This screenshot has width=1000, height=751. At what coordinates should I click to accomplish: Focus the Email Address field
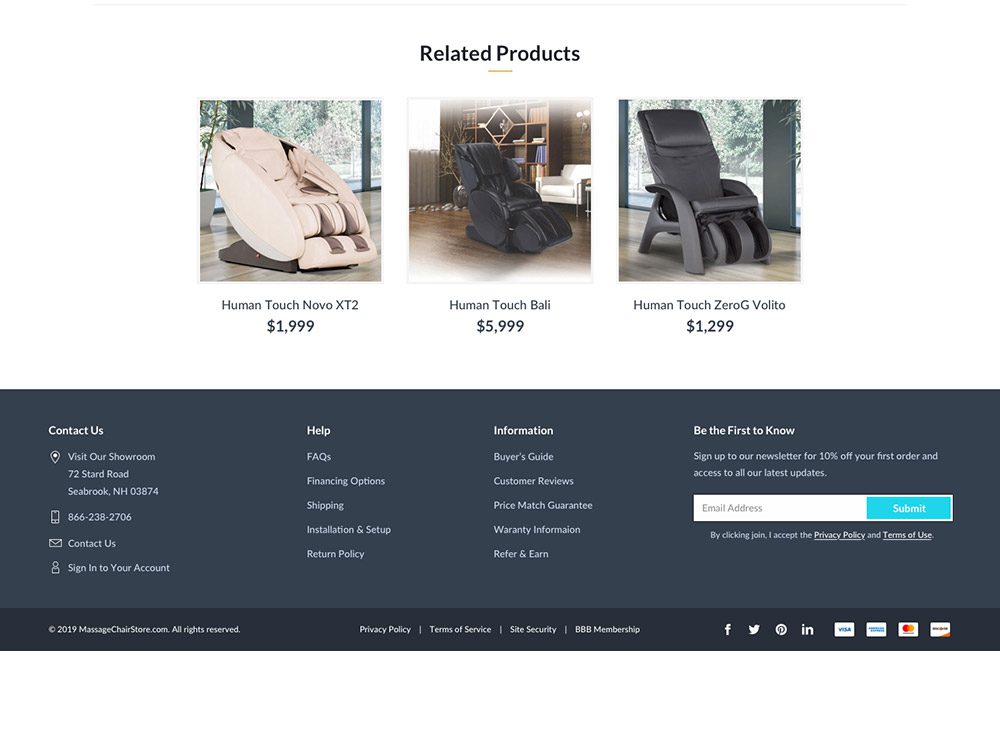[780, 508]
